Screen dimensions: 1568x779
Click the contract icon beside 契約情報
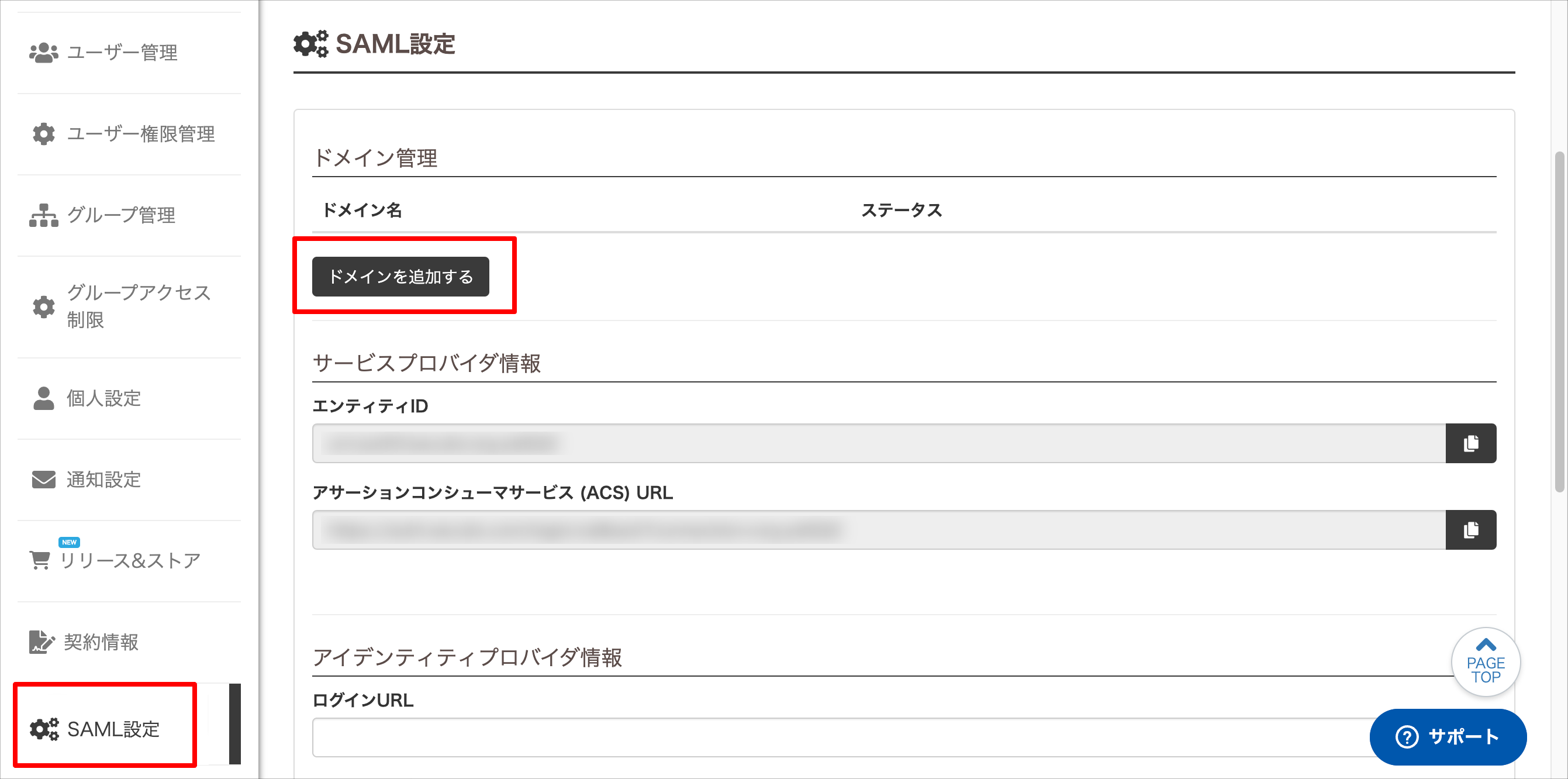(42, 642)
